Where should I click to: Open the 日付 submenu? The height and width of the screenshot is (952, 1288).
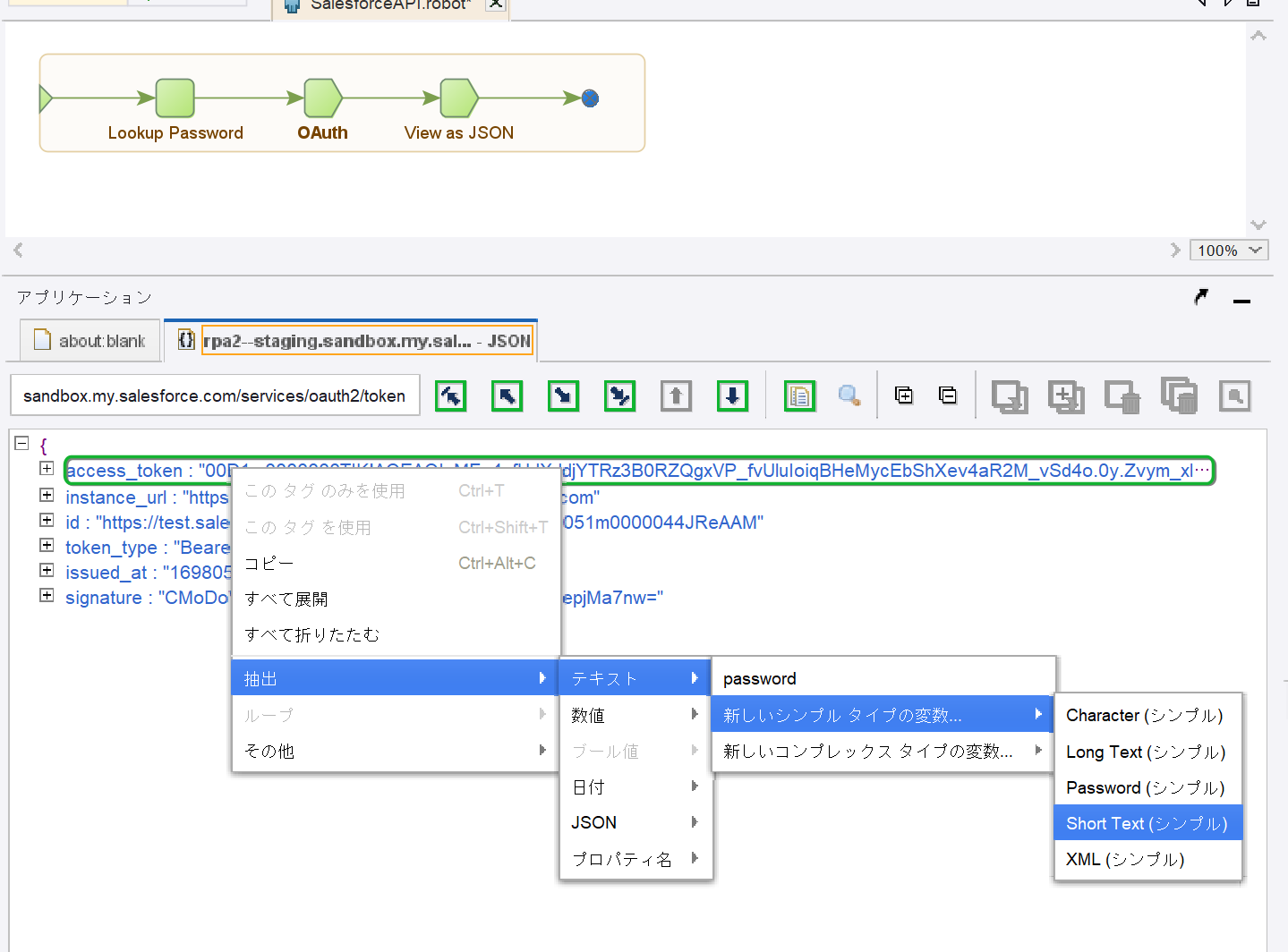tap(635, 786)
